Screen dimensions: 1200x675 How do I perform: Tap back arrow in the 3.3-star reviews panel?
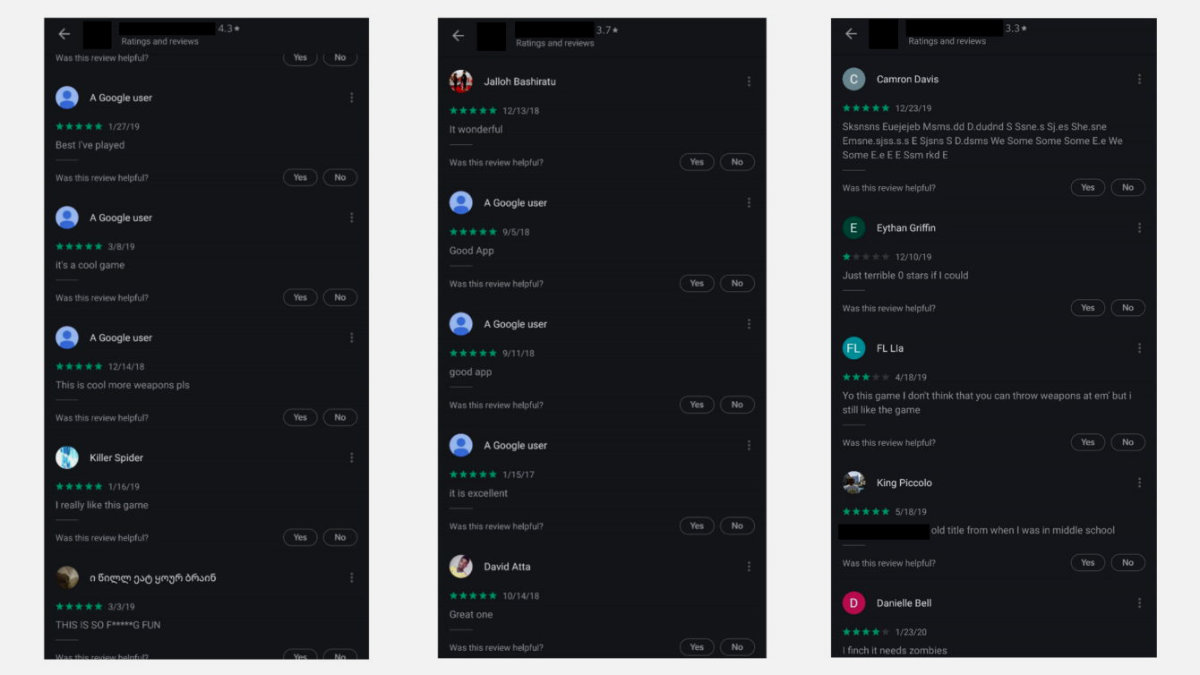(851, 34)
